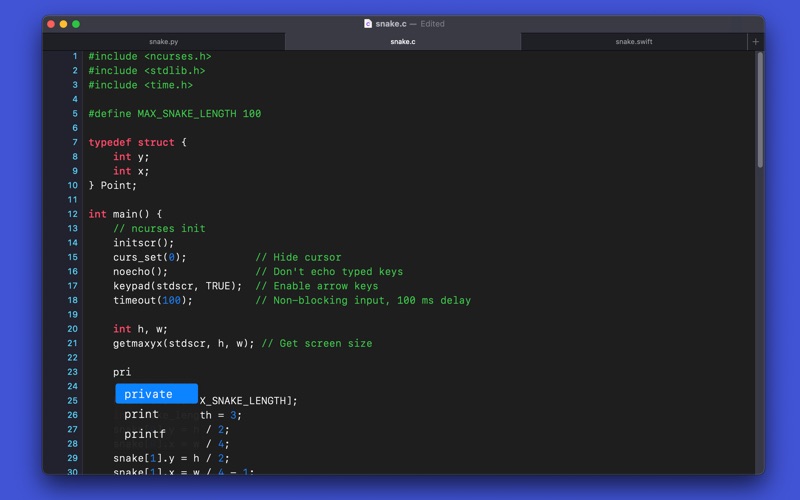This screenshot has height=500, width=800.
Task: Switch to the snake.py tab
Action: tap(163, 42)
